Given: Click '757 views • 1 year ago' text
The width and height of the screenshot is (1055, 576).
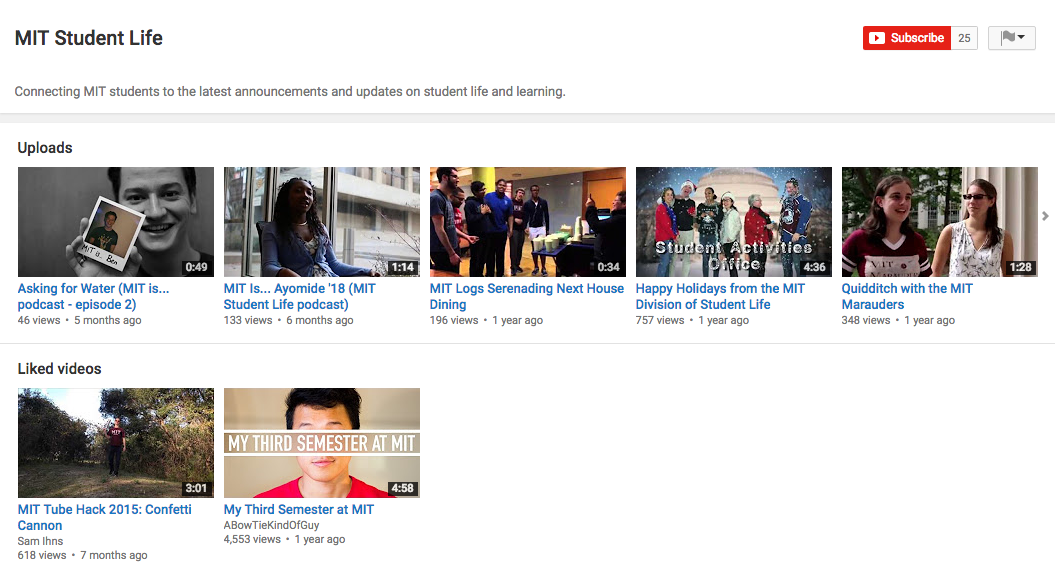Looking at the screenshot, I should [x=692, y=320].
